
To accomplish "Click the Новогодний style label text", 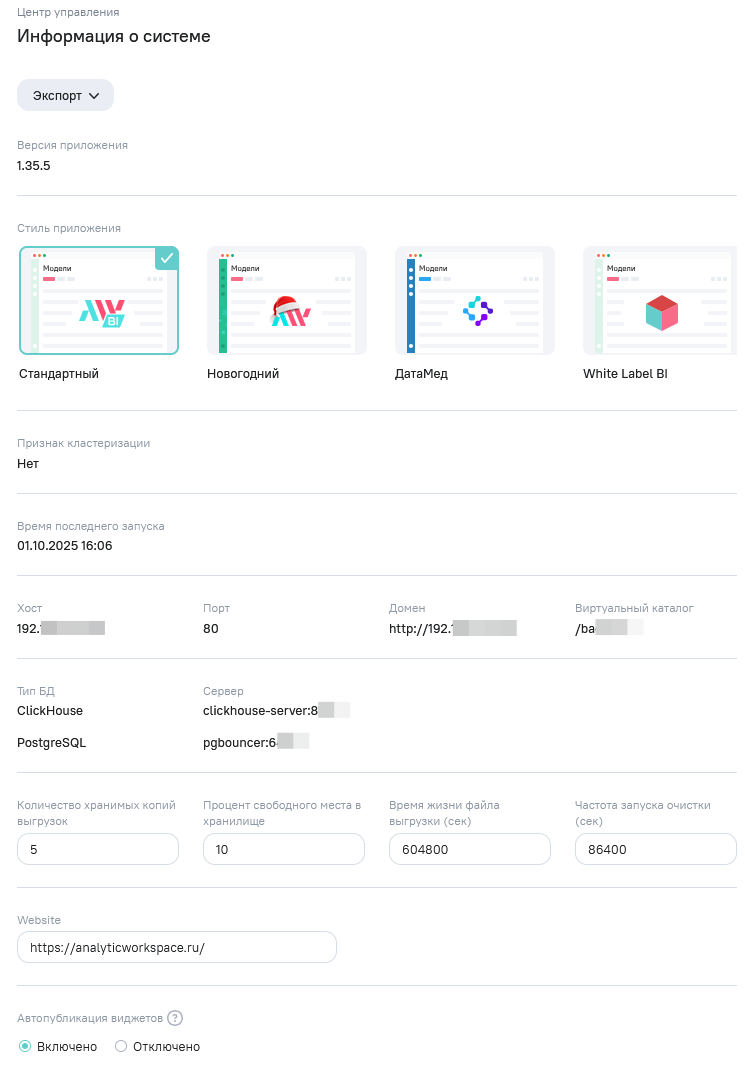I will coord(243,374).
